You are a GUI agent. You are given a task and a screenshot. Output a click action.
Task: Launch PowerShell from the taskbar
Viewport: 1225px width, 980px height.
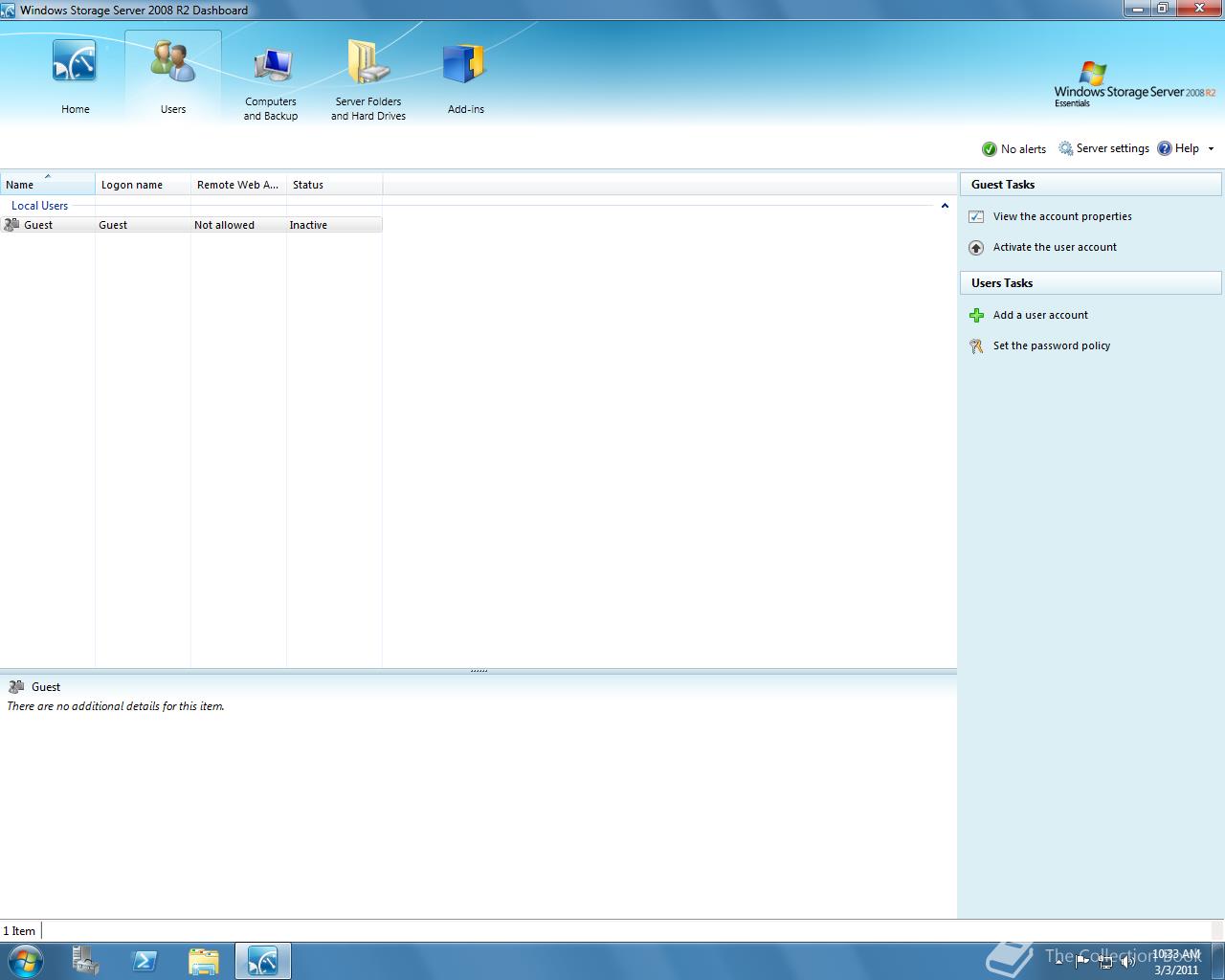145,961
